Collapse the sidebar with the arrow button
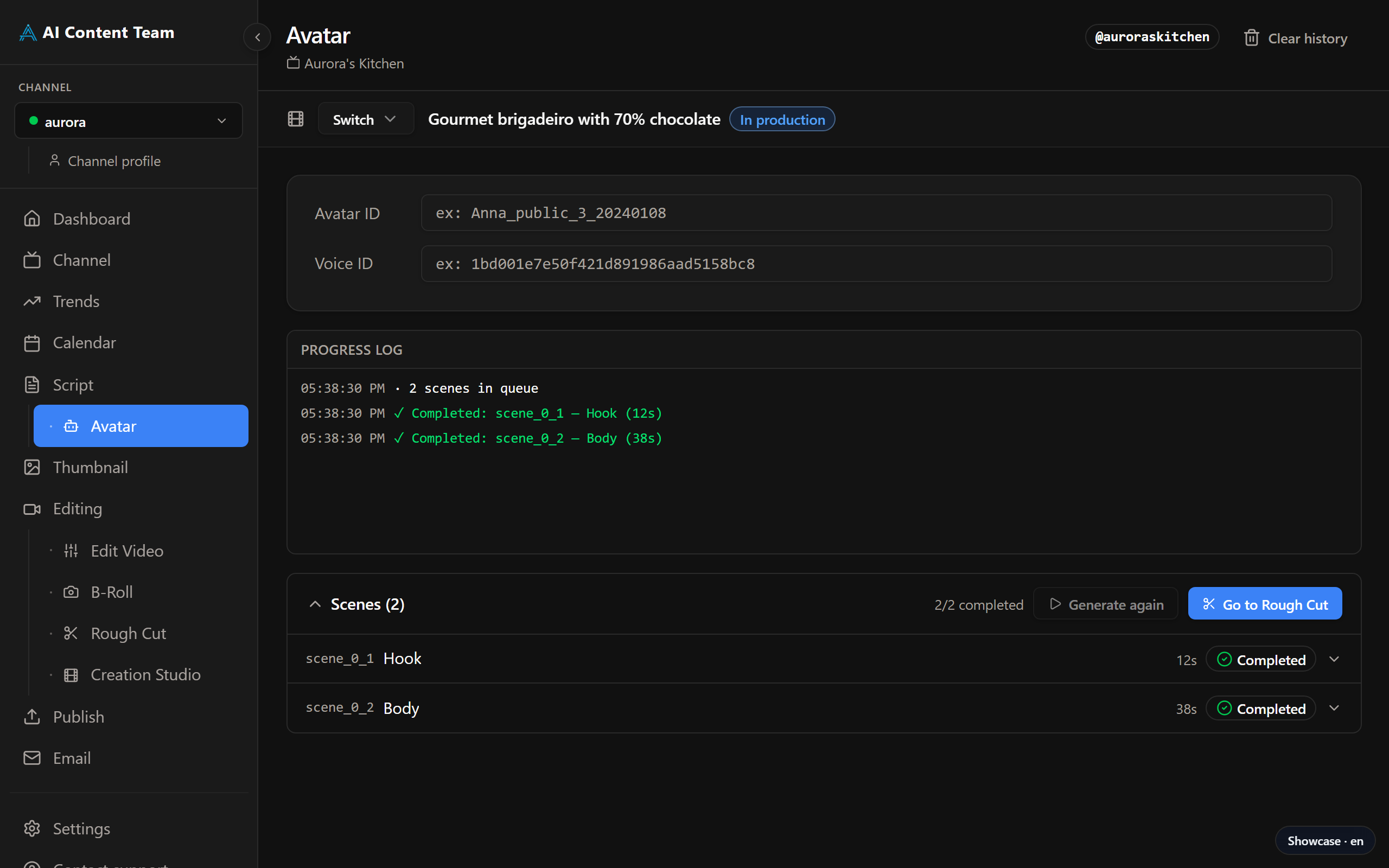1389x868 pixels. click(x=258, y=37)
